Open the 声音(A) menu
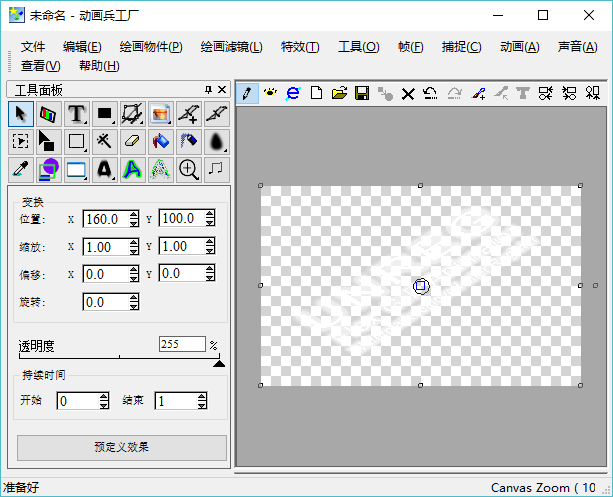 pos(578,47)
